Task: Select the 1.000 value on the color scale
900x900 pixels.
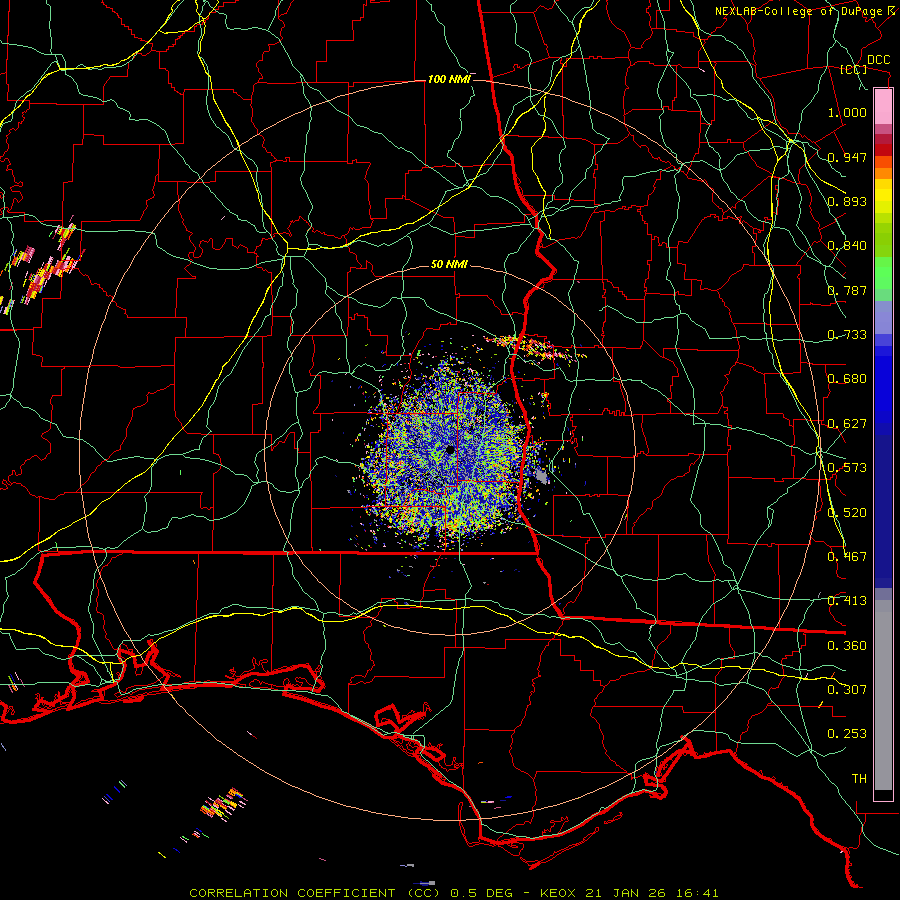Action: coord(847,112)
